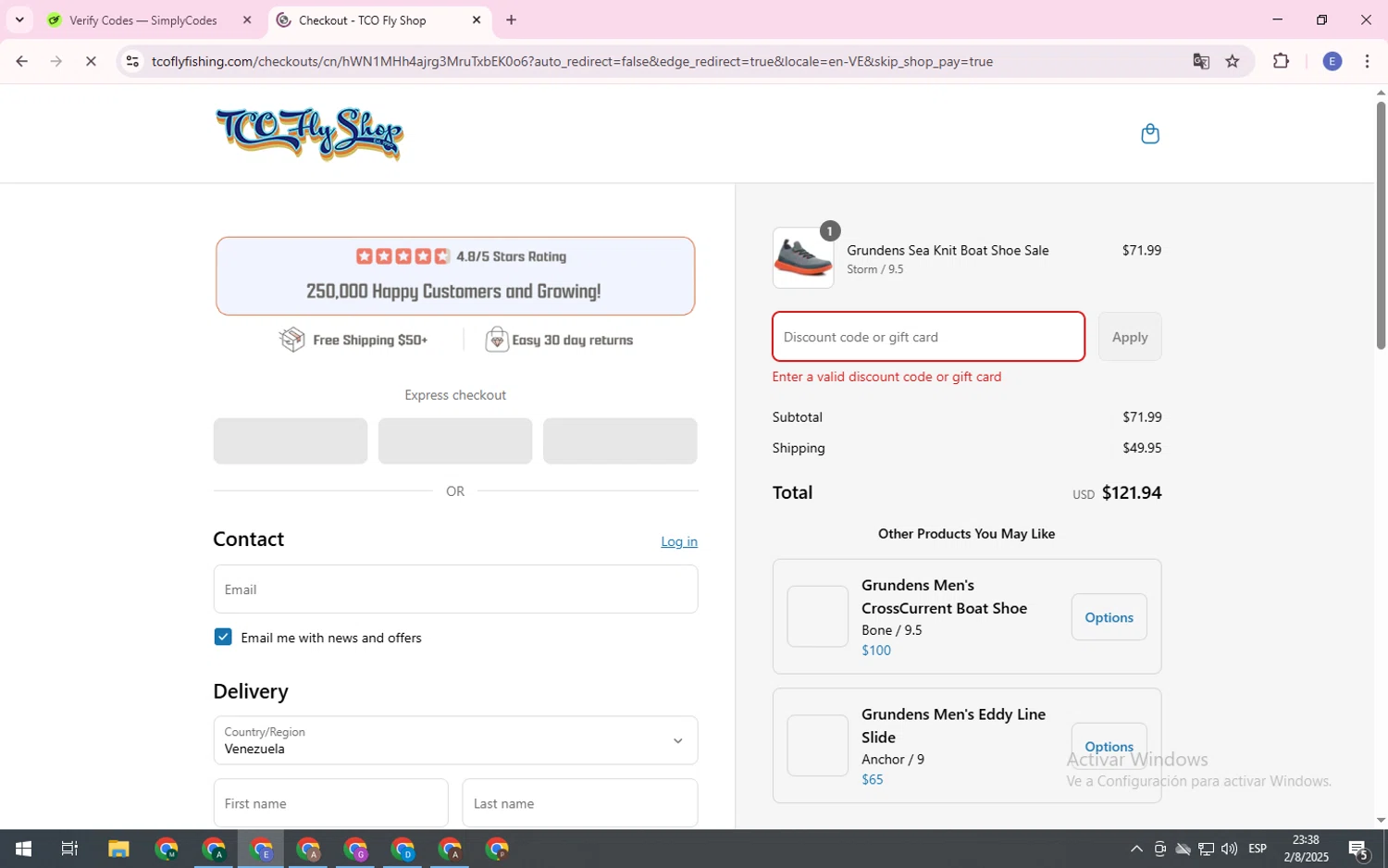Open the Chrome M profile taskbar icon
This screenshot has height=868, width=1388.
167,849
